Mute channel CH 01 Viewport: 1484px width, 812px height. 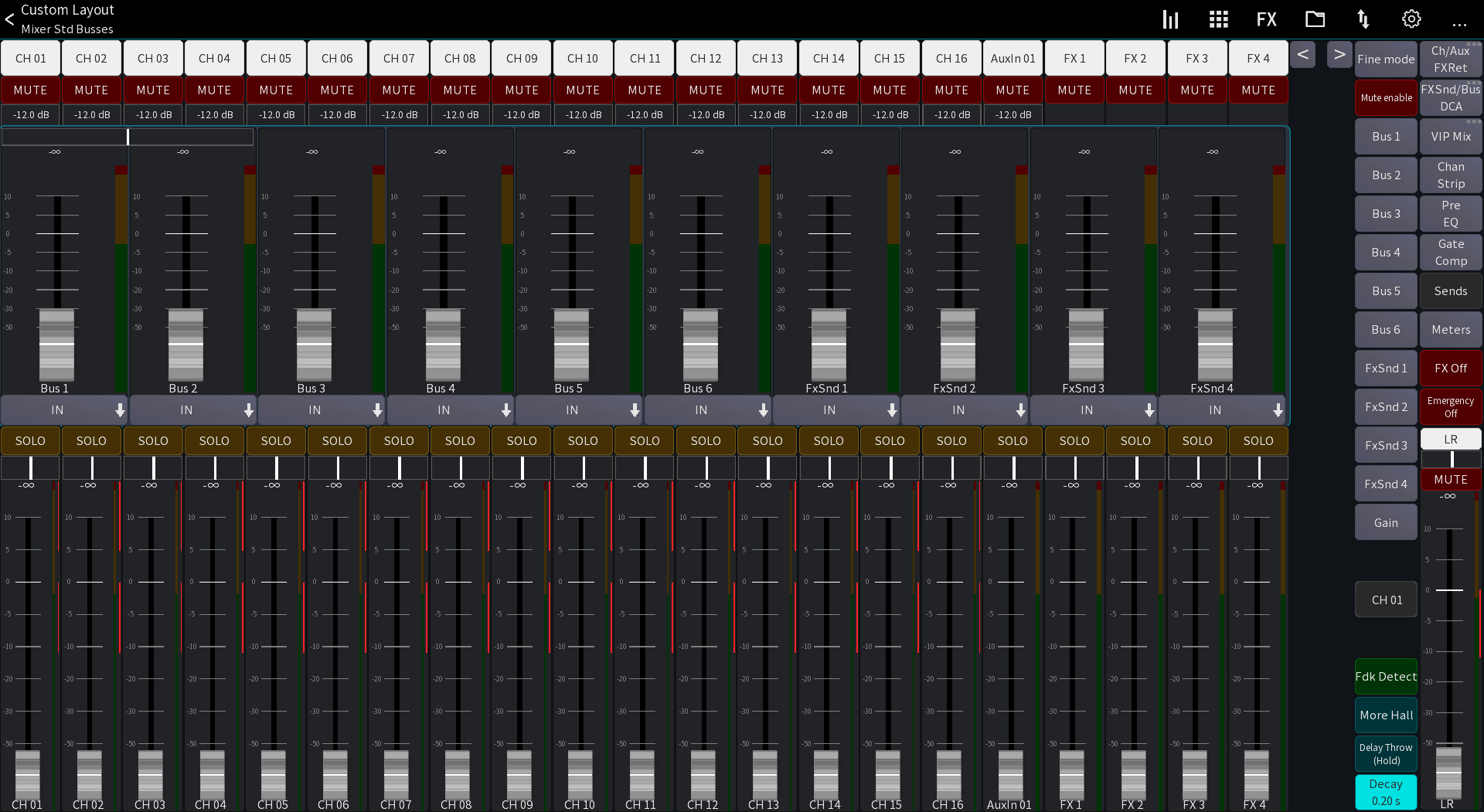30,90
